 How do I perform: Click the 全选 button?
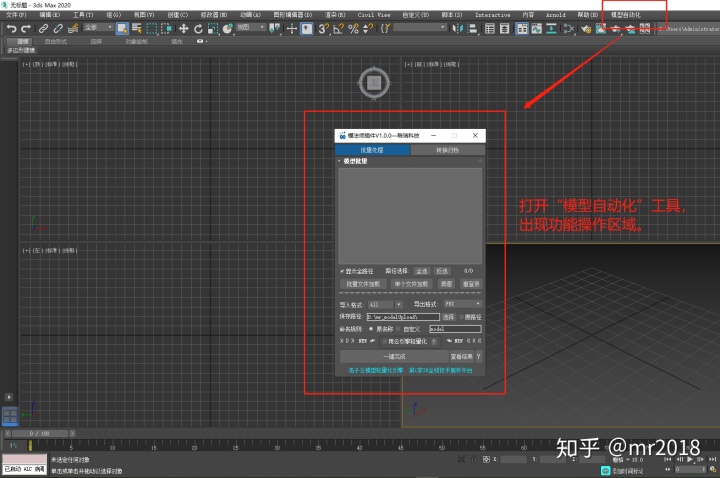pos(422,271)
